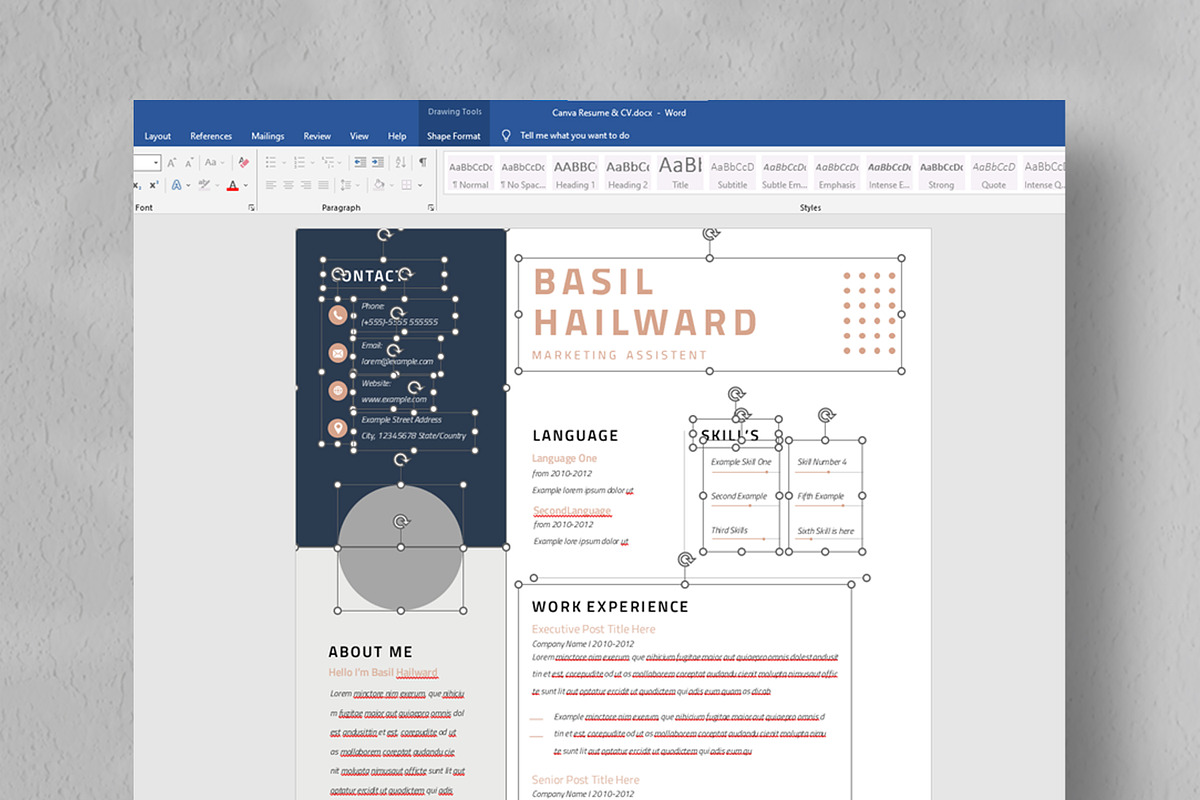The height and width of the screenshot is (800, 1200).
Task: Apply the No Spacing style
Action: (523, 173)
